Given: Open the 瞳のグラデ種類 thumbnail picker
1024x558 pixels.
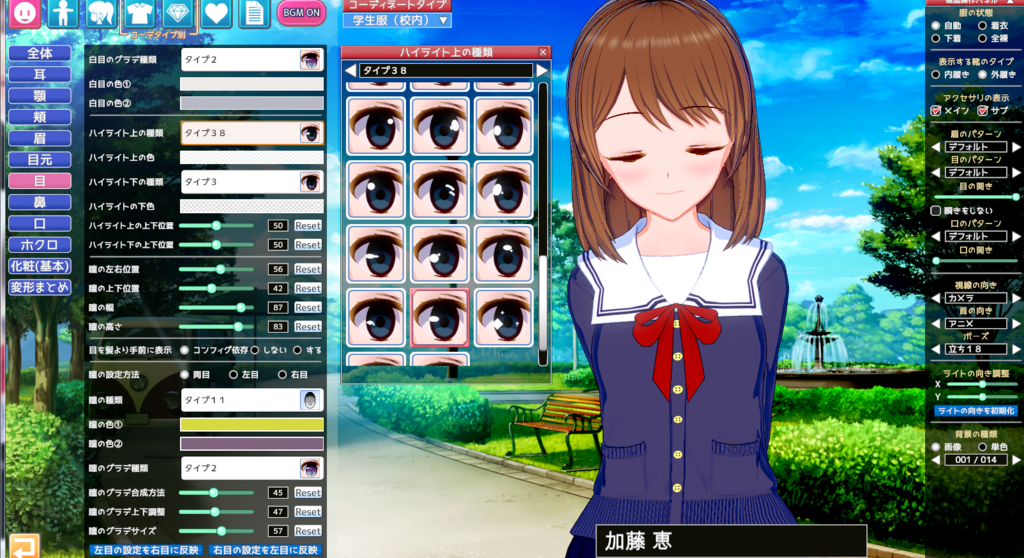Looking at the screenshot, I should coord(310,468).
